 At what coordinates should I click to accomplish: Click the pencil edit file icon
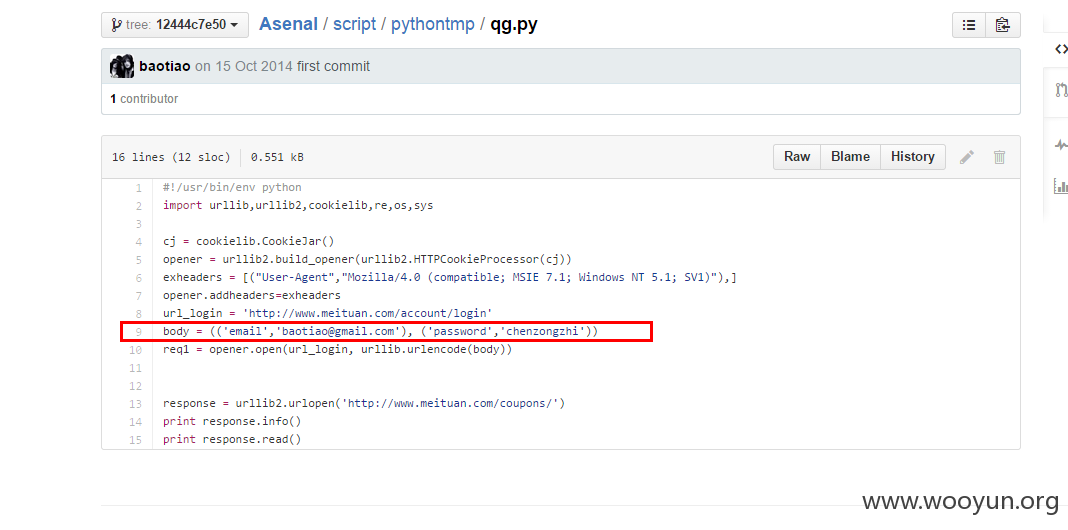click(x=967, y=157)
